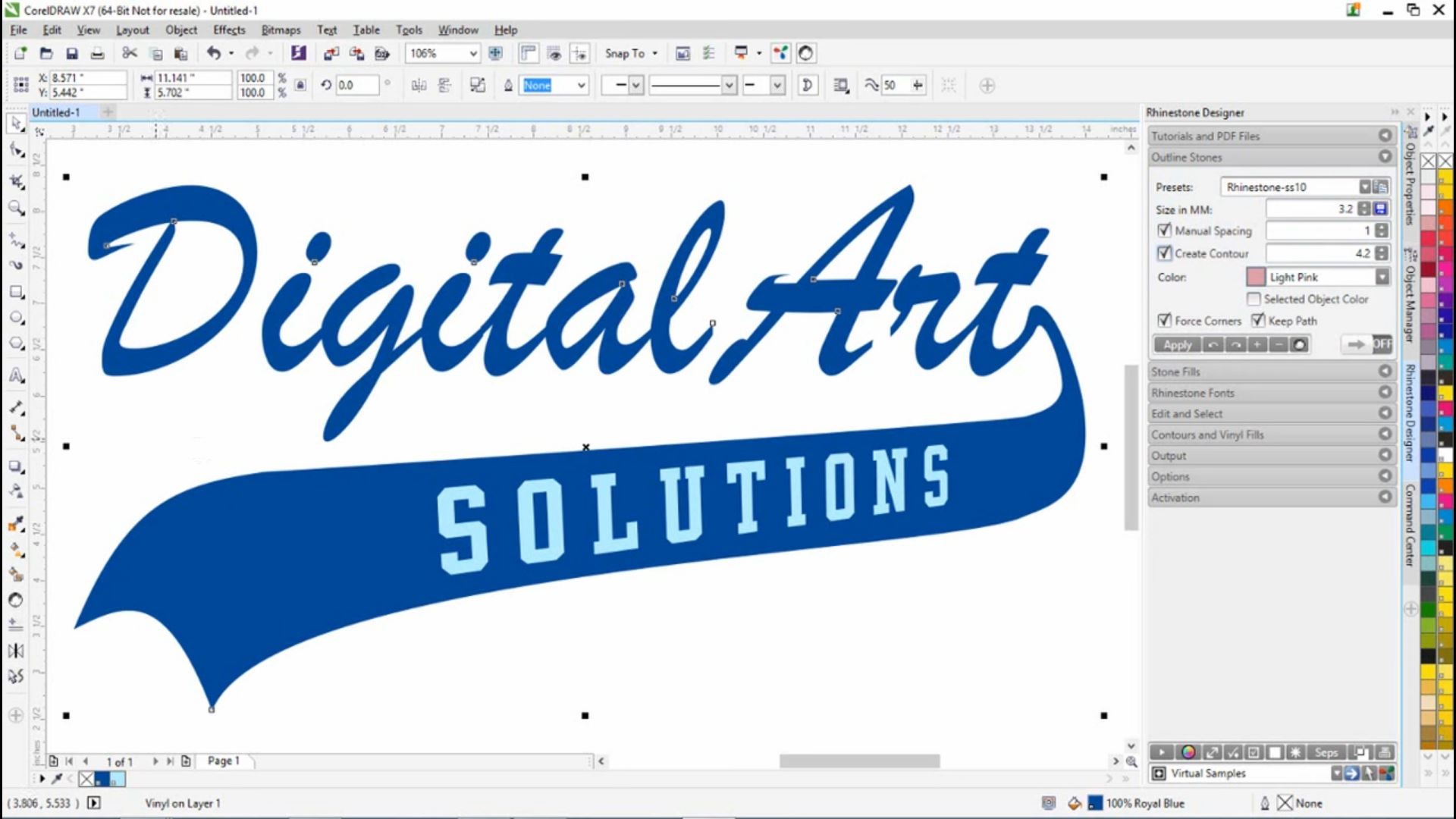Screen dimensions: 1456x819
Task: Choose the Crop tool
Action: pyautogui.click(x=16, y=180)
